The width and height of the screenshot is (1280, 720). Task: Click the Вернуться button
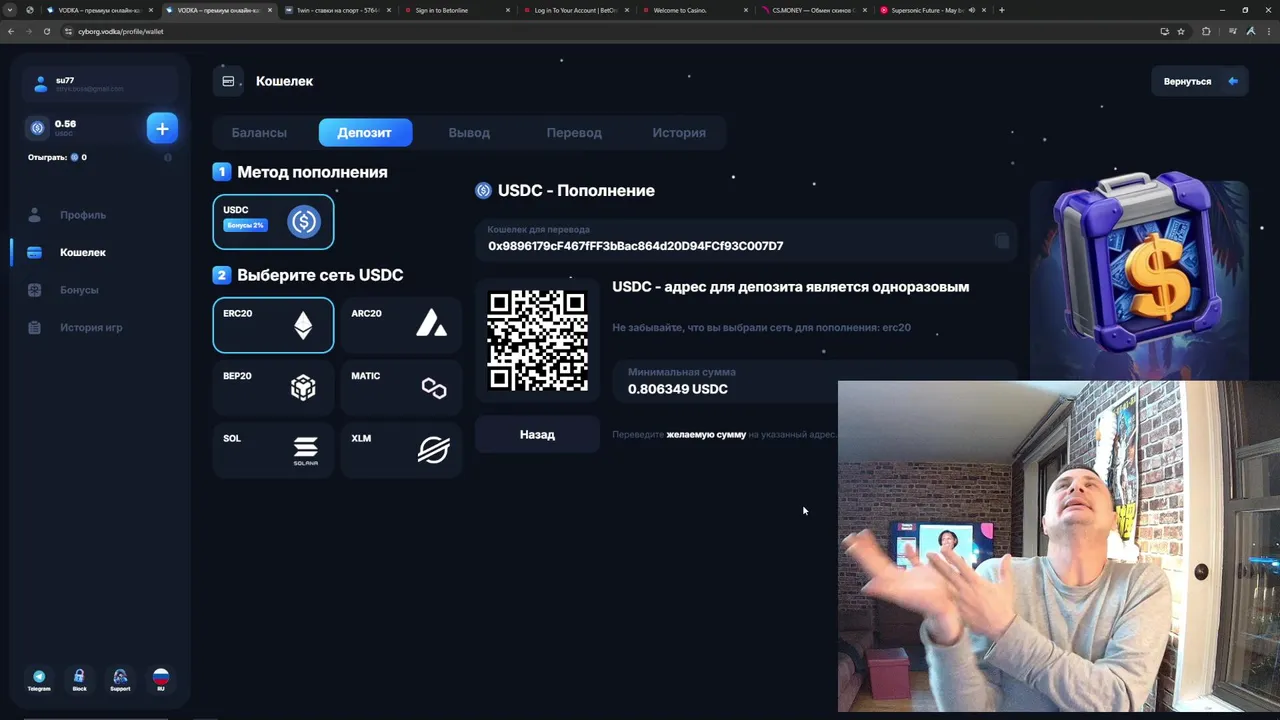click(1199, 81)
